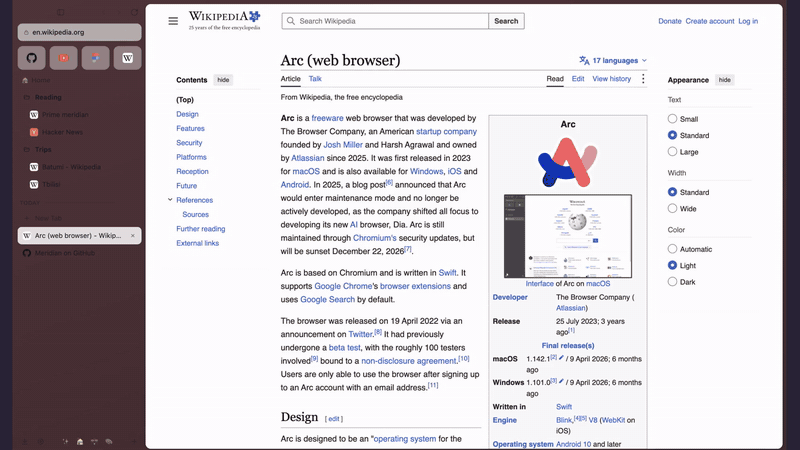Select Standard text size
Viewport: 800px width, 450px height.
(x=672, y=135)
